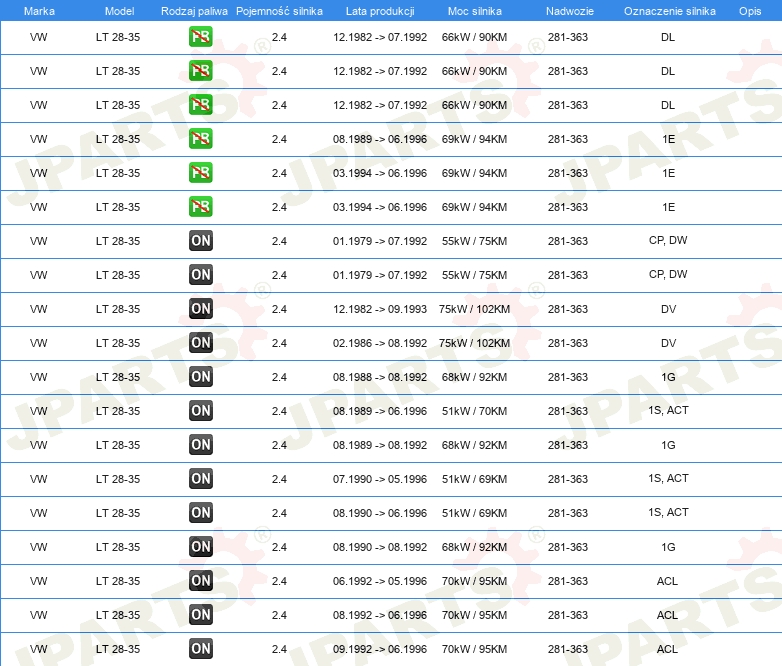The width and height of the screenshot is (782, 666).
Task: Select the date cell 06.1992 -> 05.1996
Action: (380, 581)
